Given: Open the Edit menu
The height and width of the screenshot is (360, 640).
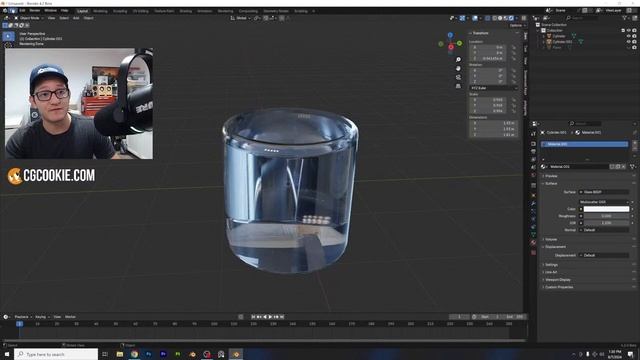Looking at the screenshot, I should (22, 11).
